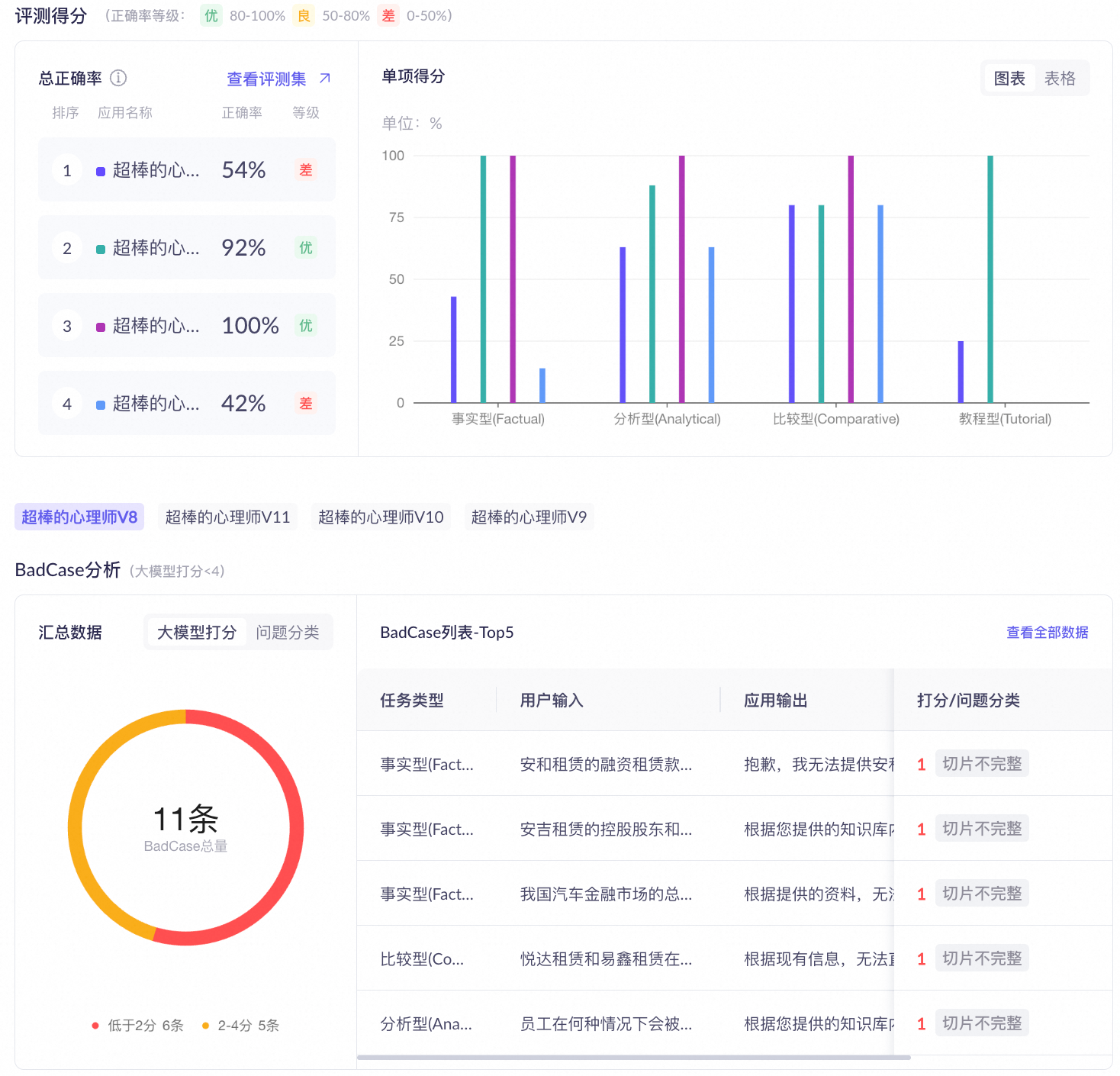Viewport: 1120px width, 1076px height.
Task: Click the 用户输入 column header
Action: 552,700
